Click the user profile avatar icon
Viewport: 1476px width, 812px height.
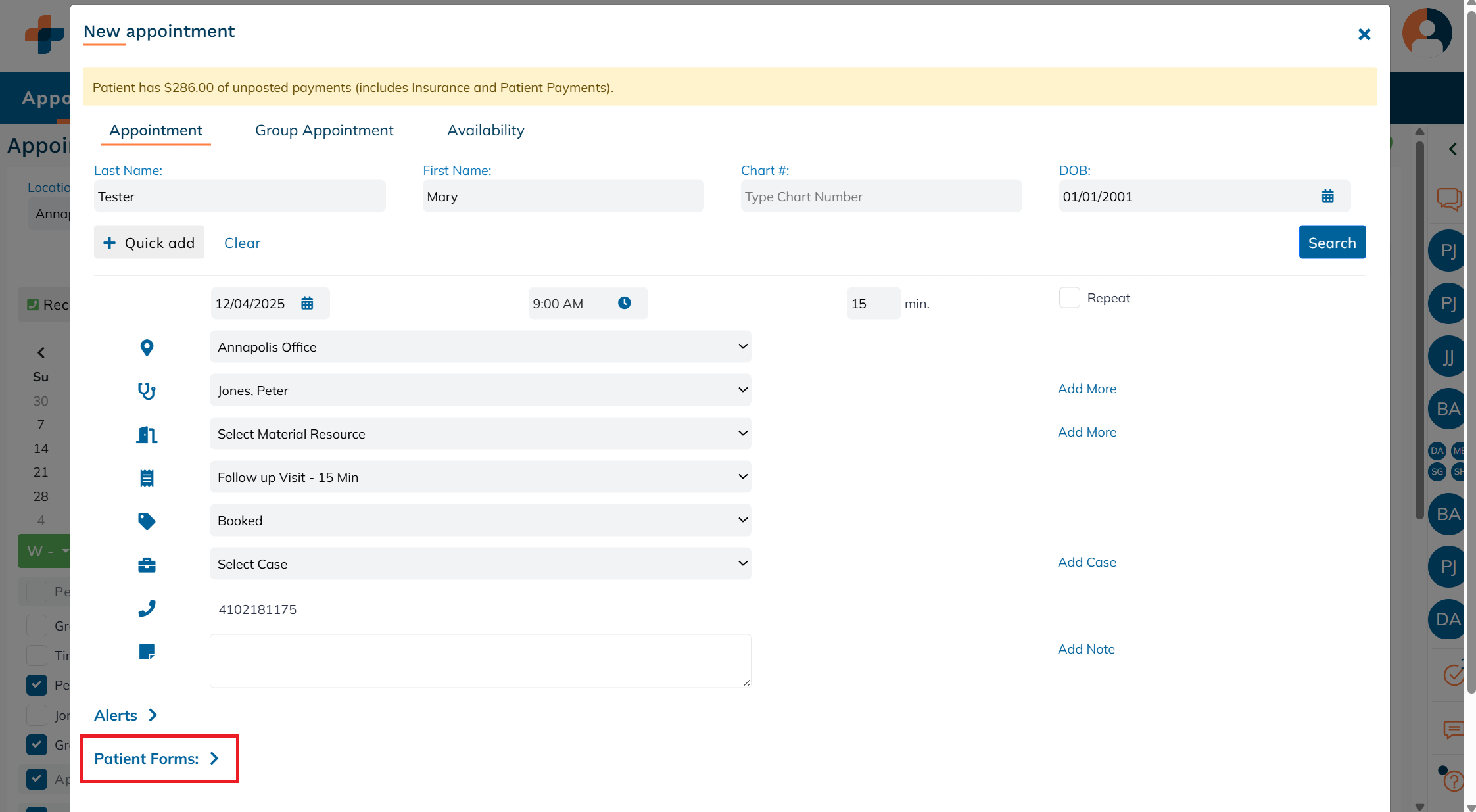(x=1426, y=32)
